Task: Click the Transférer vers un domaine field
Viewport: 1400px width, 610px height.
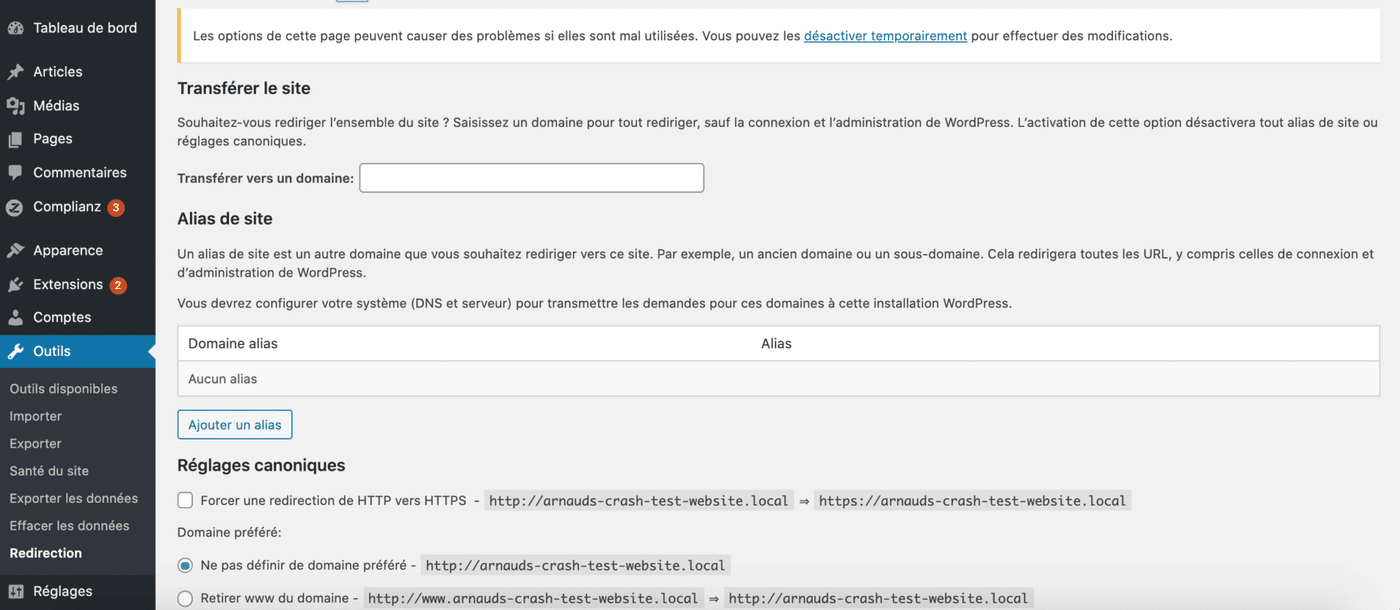Action: click(531, 178)
